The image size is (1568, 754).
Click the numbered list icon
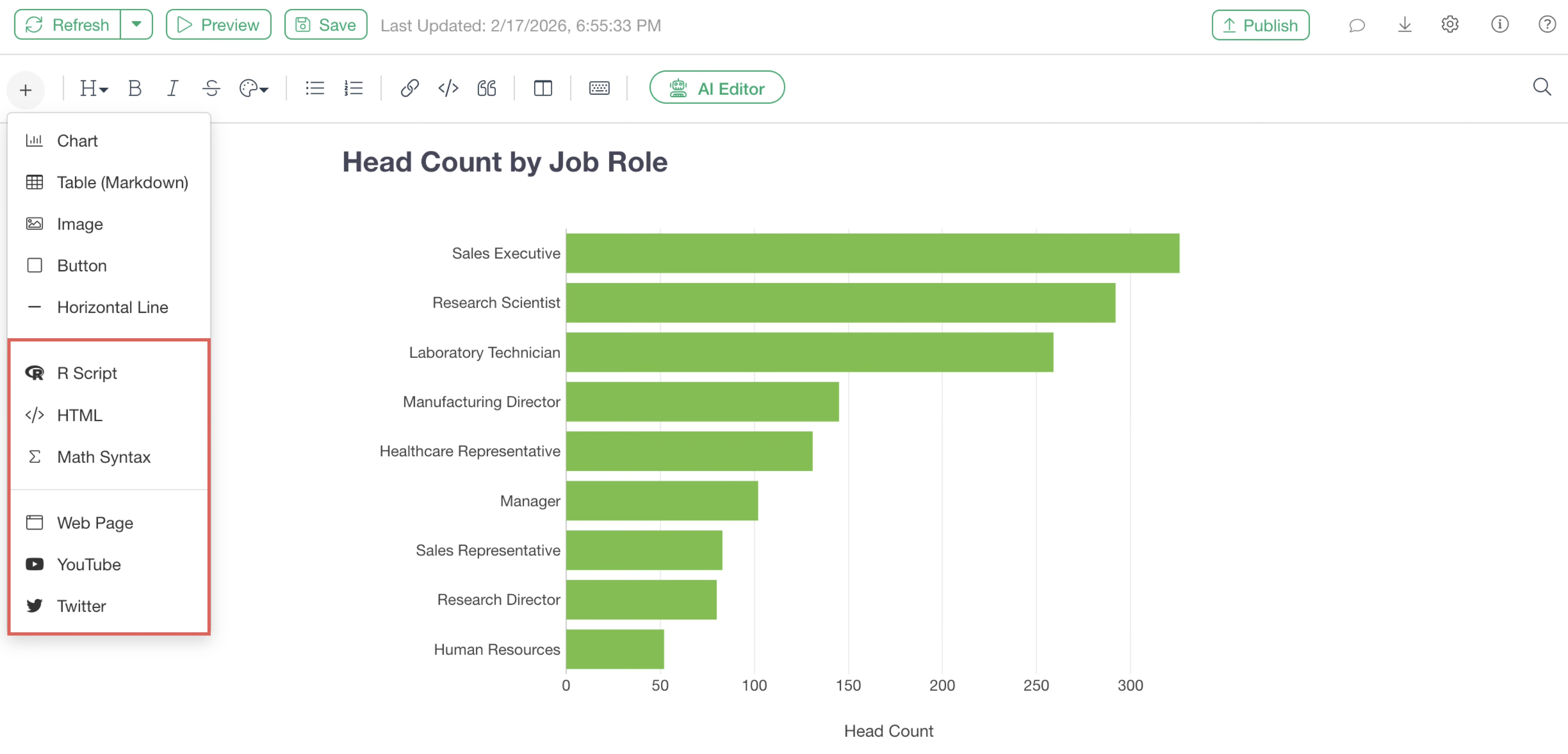click(353, 88)
